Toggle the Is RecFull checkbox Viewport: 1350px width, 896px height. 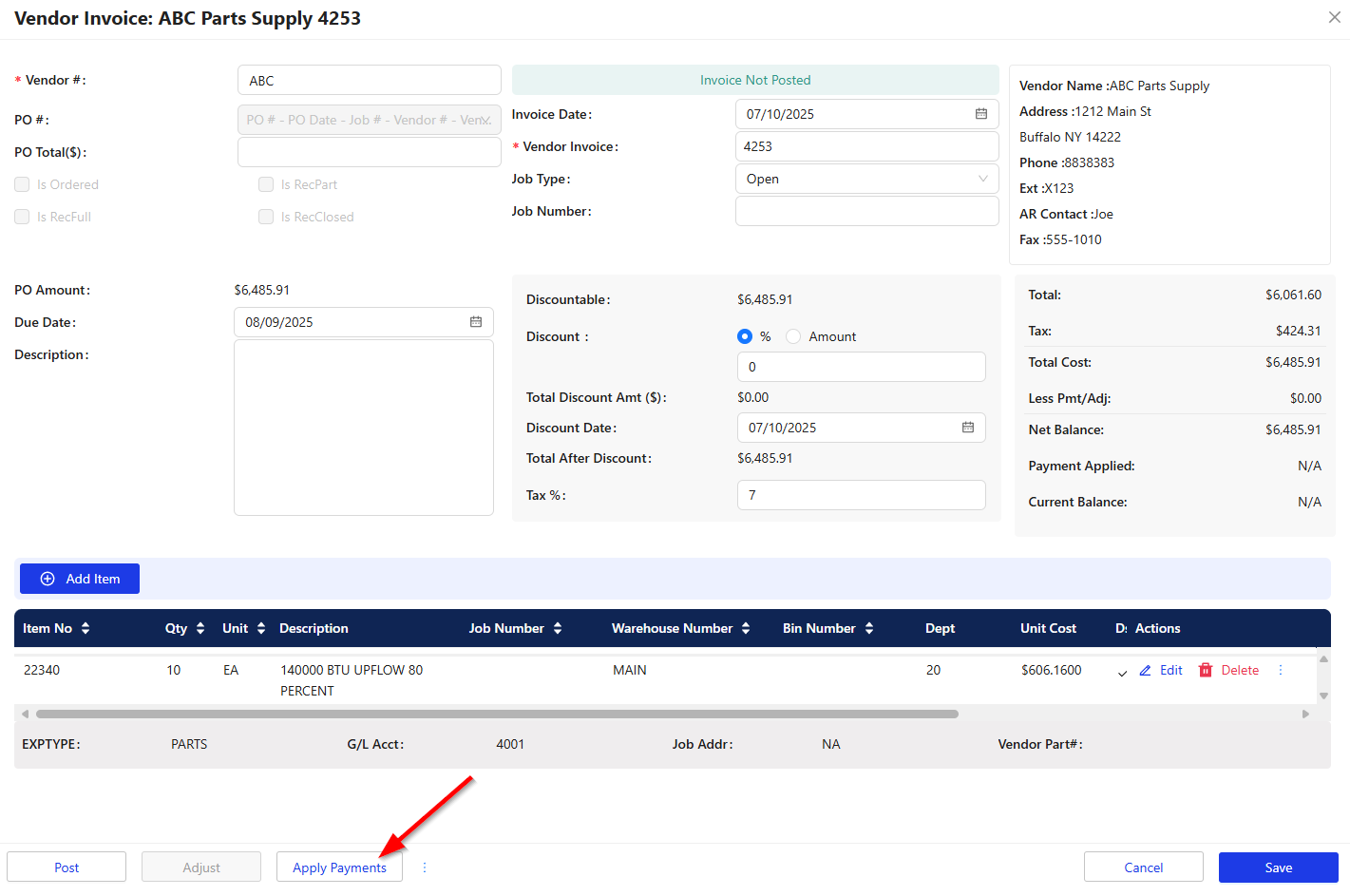[22, 217]
